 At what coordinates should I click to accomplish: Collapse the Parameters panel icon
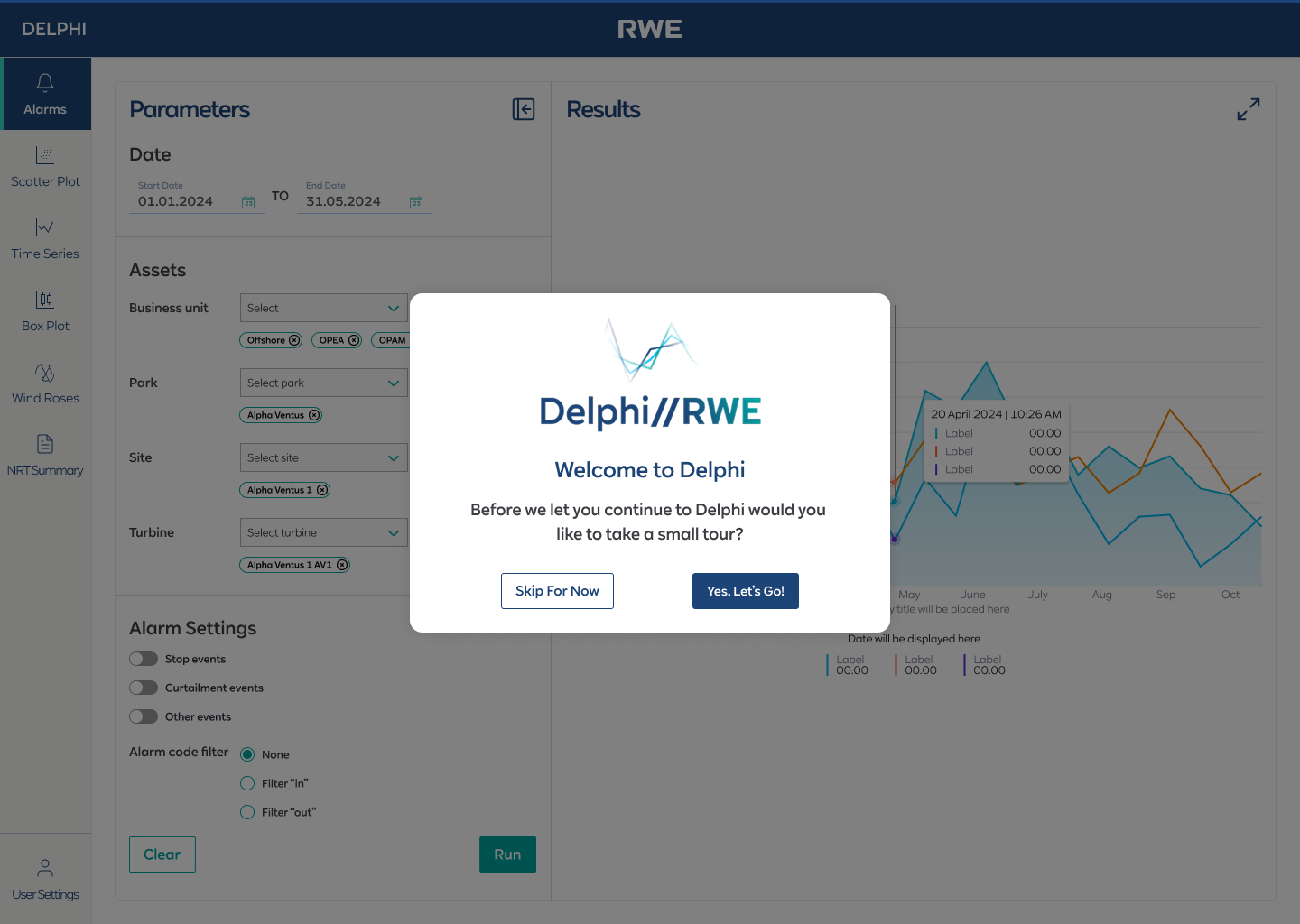[x=524, y=109]
